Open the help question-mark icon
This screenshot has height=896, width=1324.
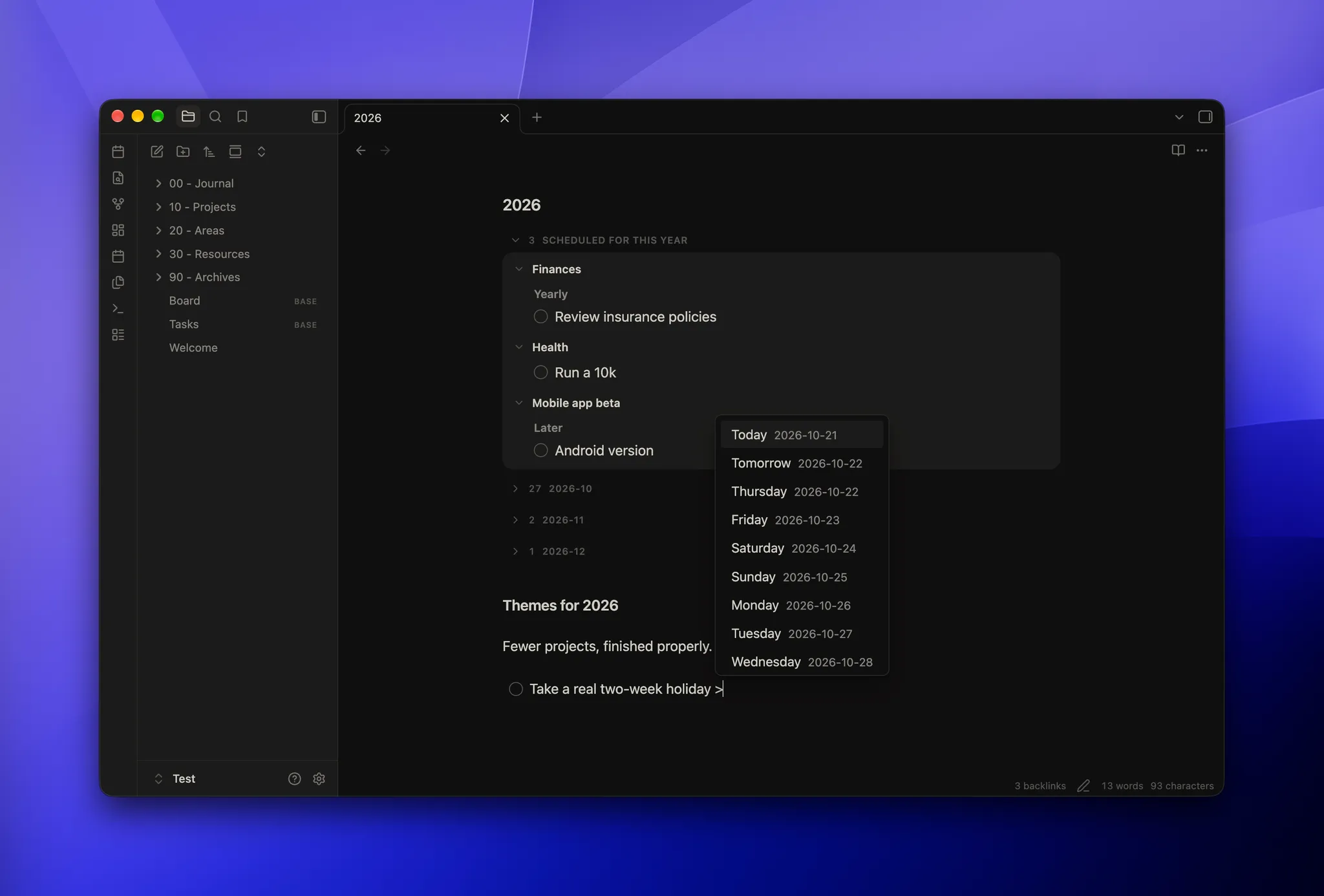[294, 779]
